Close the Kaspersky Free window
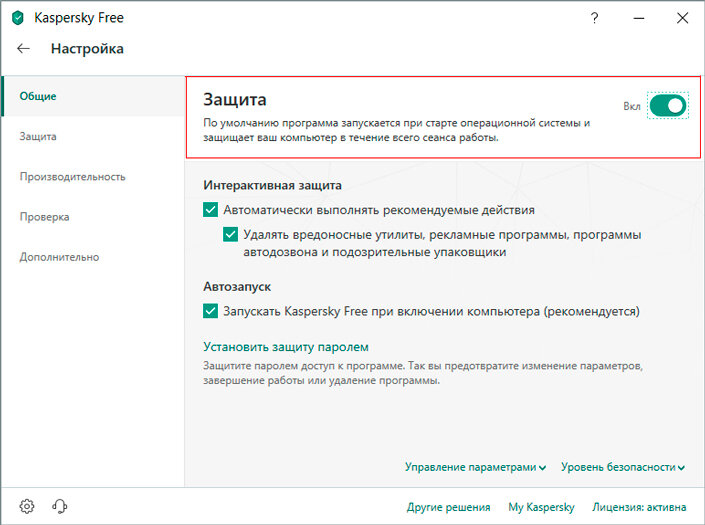Image resolution: width=705 pixels, height=525 pixels. (682, 18)
